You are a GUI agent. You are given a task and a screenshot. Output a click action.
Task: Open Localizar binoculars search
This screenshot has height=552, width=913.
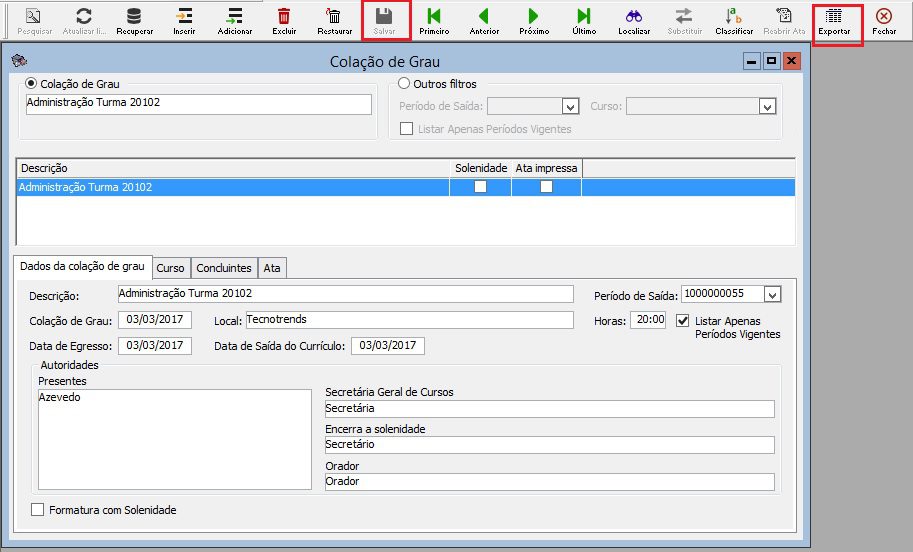[634, 17]
